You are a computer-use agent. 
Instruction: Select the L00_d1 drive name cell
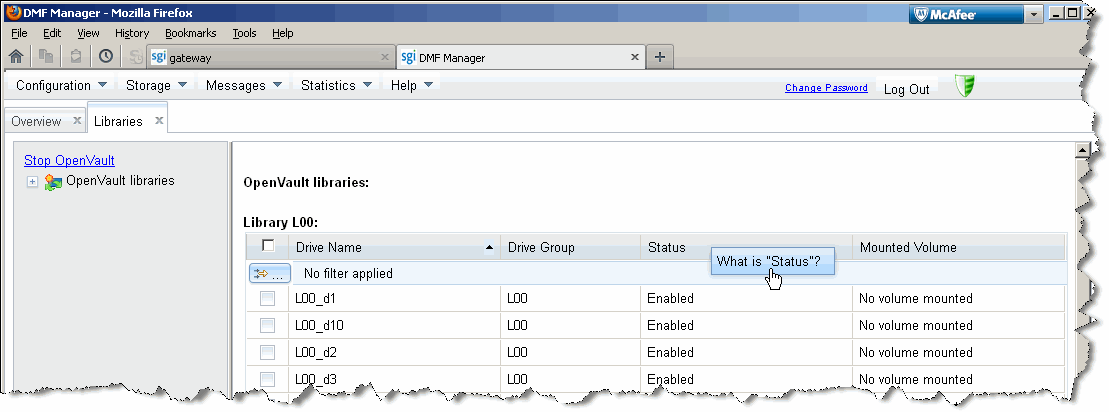(394, 299)
